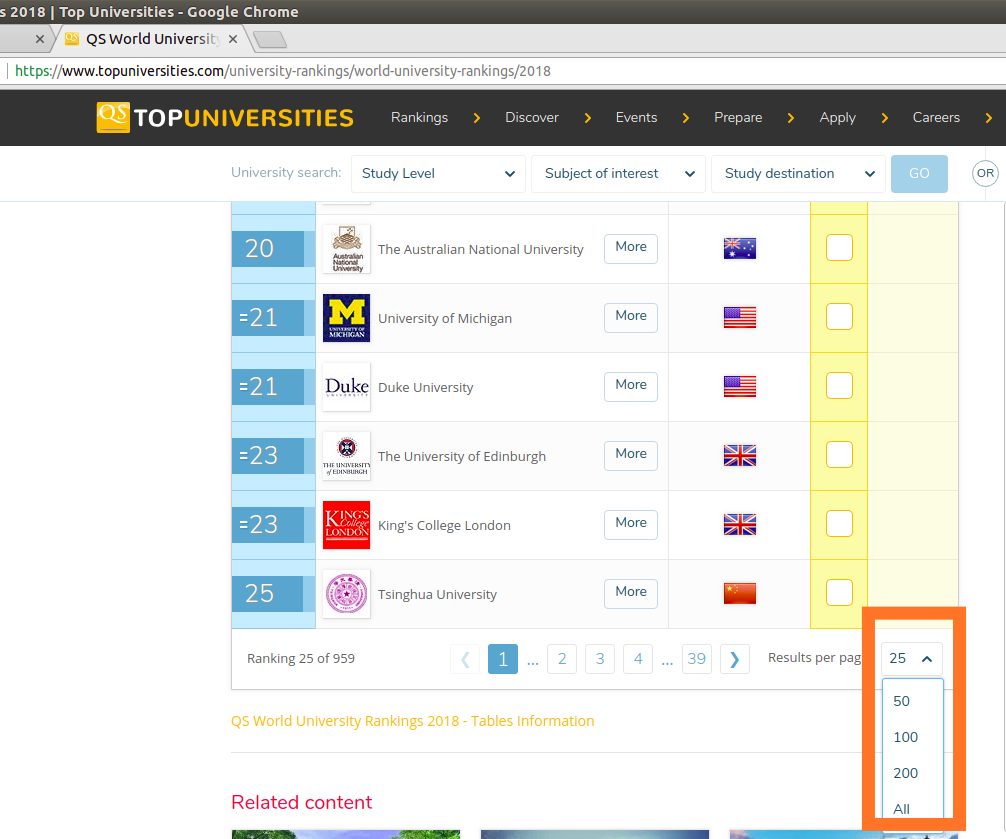The height and width of the screenshot is (839, 1006).
Task: Tick compare checkbox for University of Michigan
Action: click(x=839, y=316)
